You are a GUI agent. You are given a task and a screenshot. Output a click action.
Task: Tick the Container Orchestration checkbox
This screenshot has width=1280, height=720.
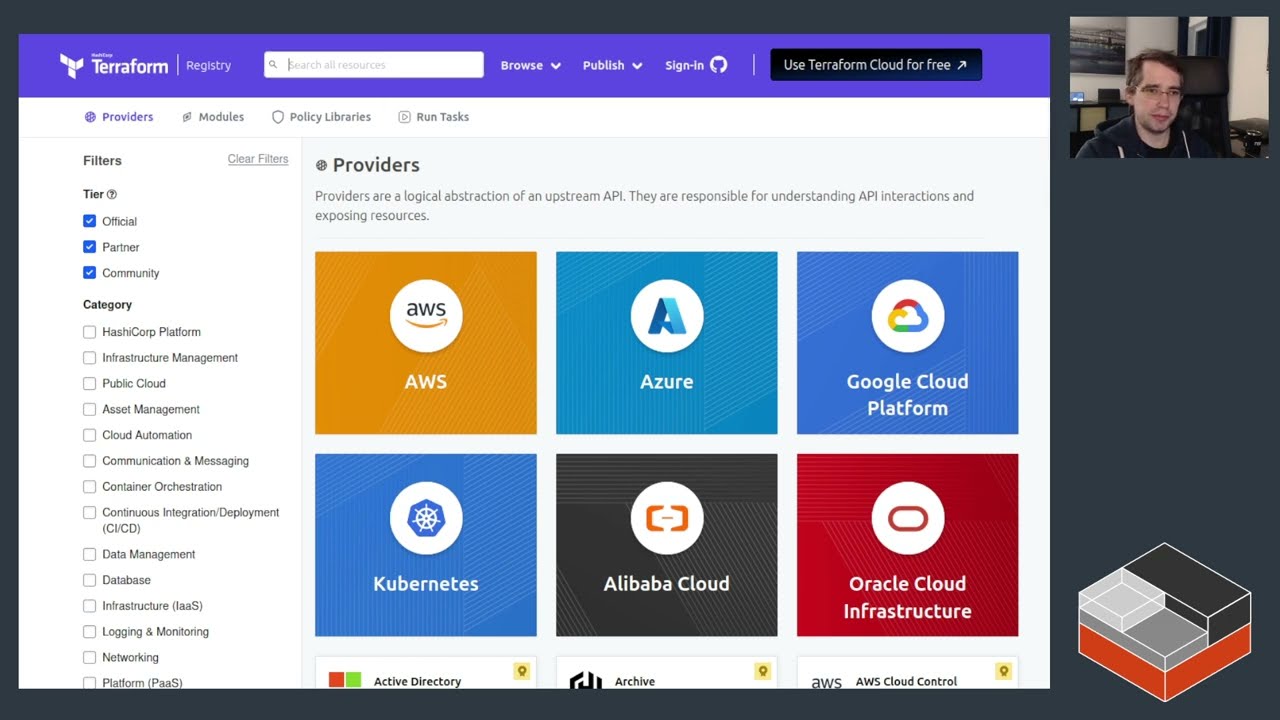point(89,487)
